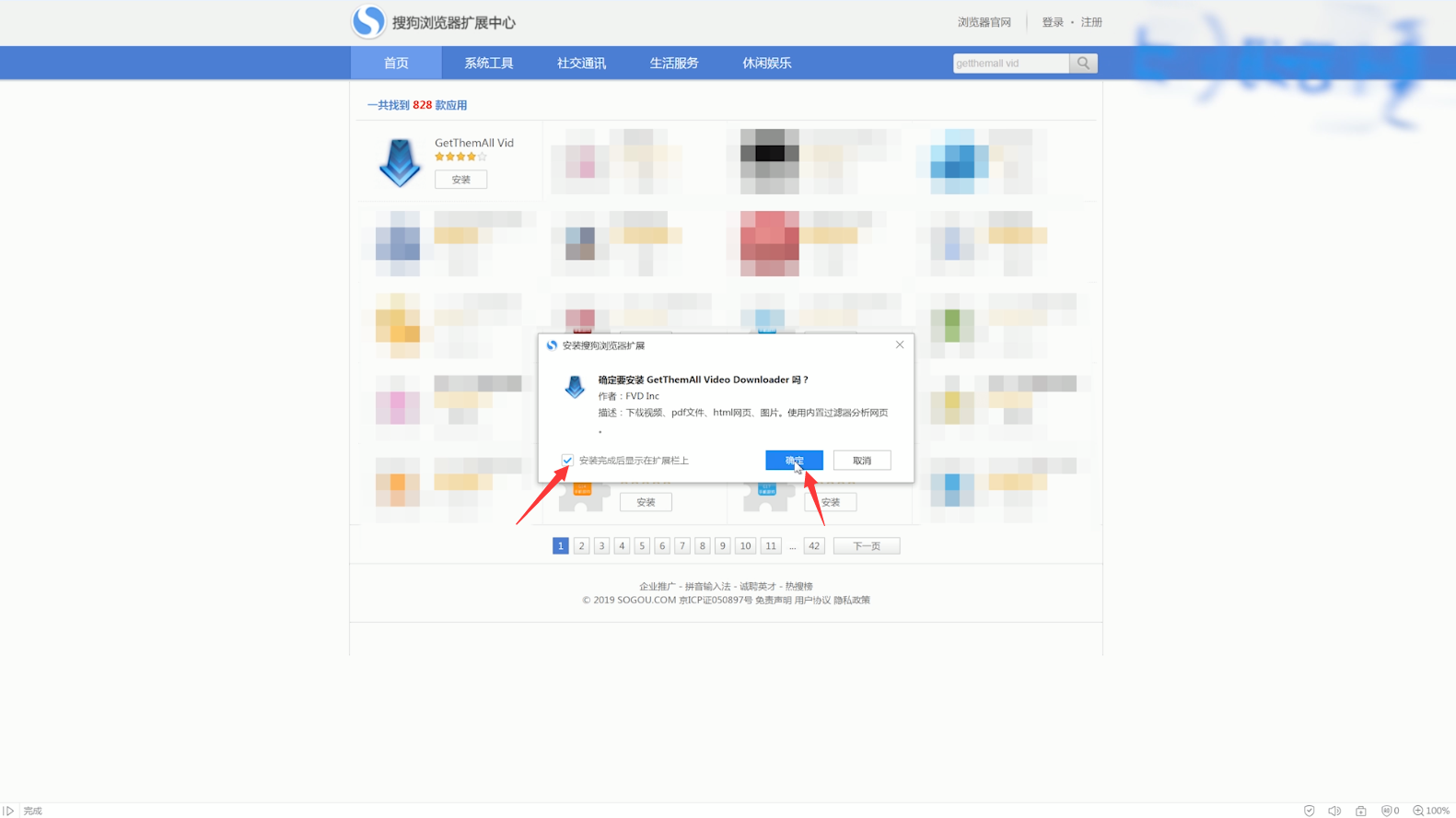Open the 用户协议 footer link
Screen dimensions: 1456x818
pos(812,601)
